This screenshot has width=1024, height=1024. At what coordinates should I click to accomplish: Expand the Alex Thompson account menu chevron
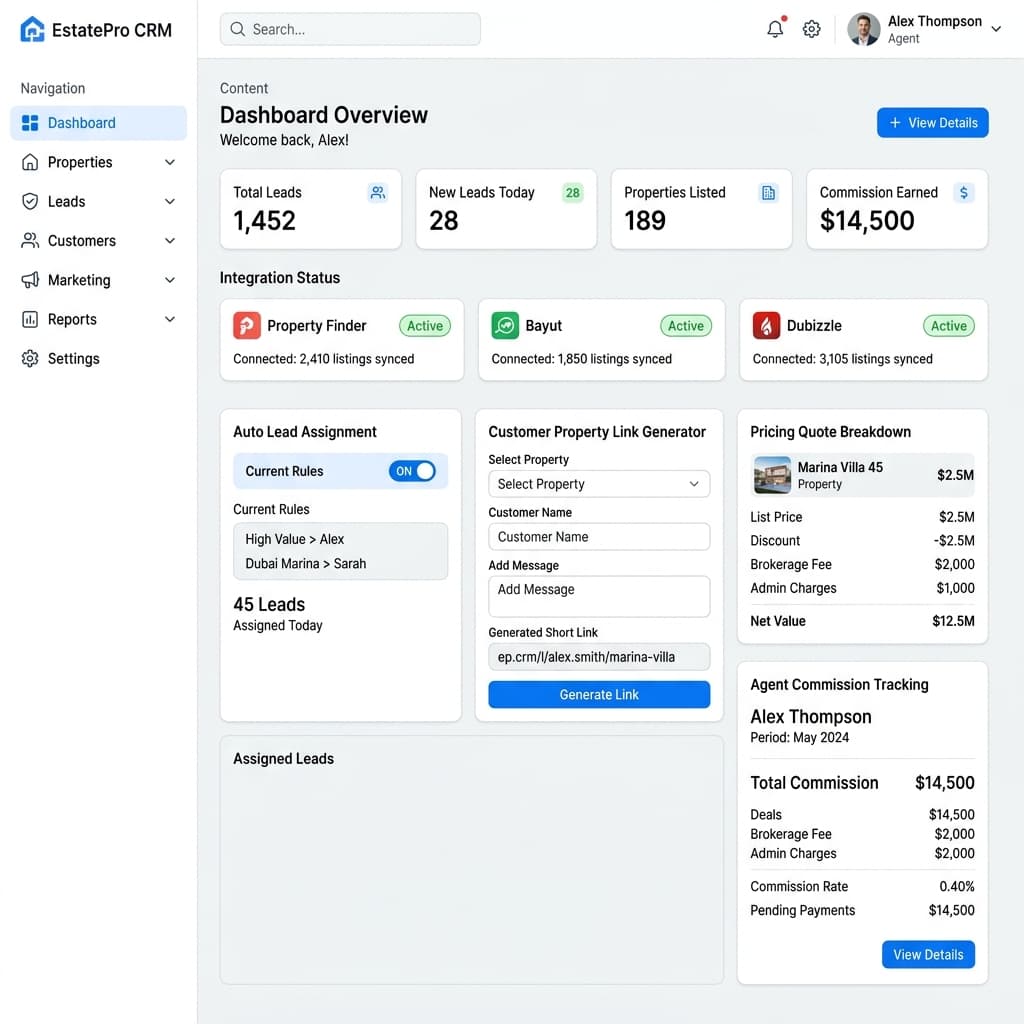[x=996, y=29]
